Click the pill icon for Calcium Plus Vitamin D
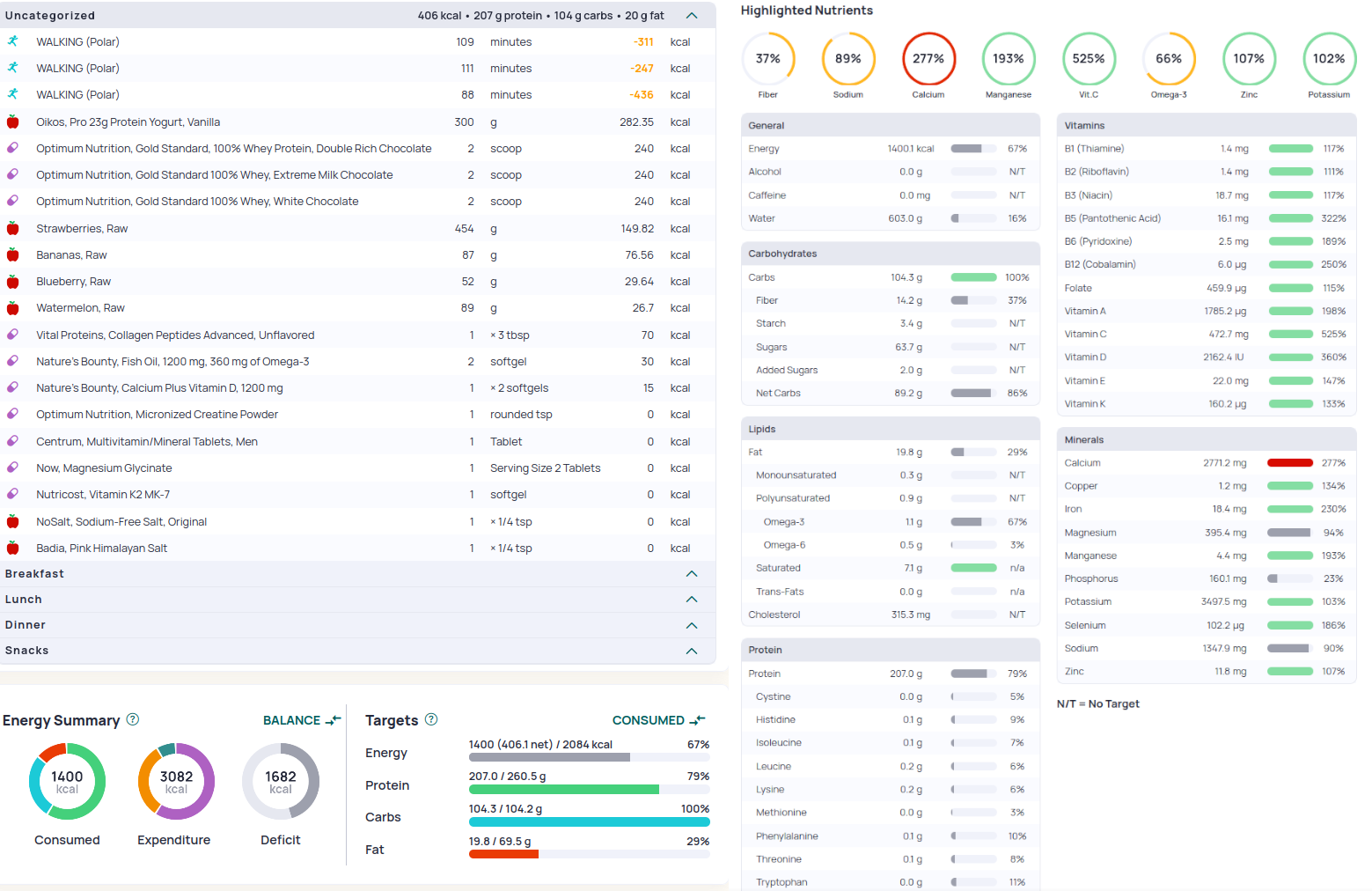 [12, 387]
